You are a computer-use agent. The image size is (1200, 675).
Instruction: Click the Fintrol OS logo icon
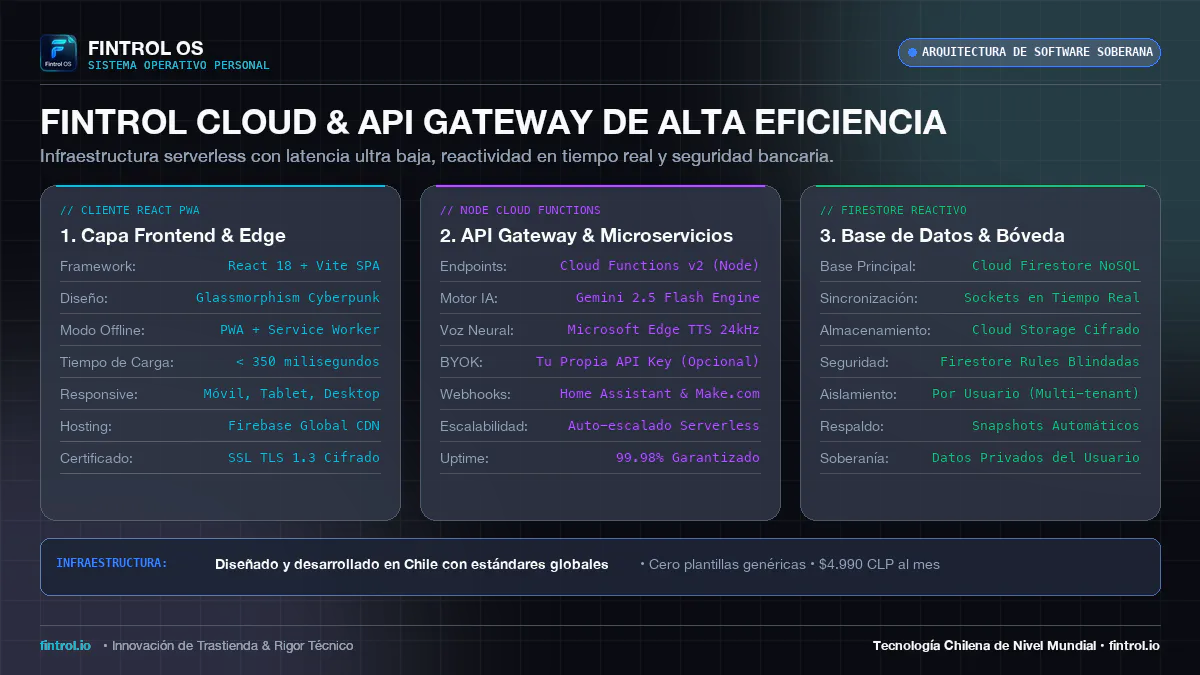tap(59, 54)
